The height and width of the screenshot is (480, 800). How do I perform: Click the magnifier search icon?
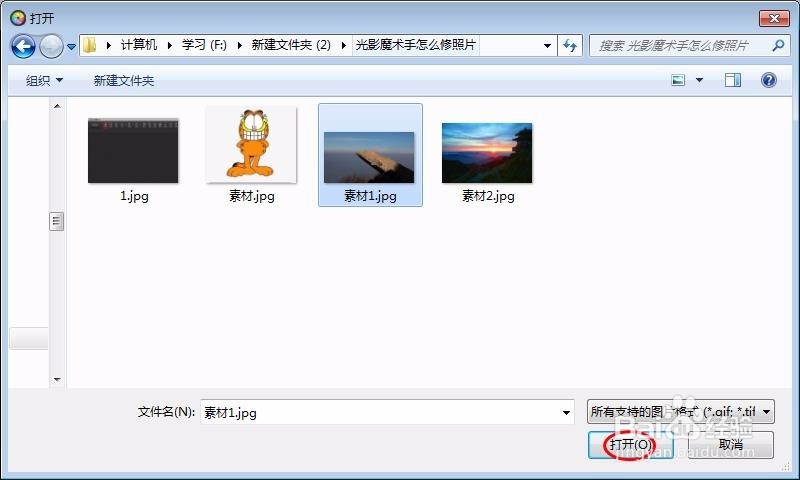point(778,46)
